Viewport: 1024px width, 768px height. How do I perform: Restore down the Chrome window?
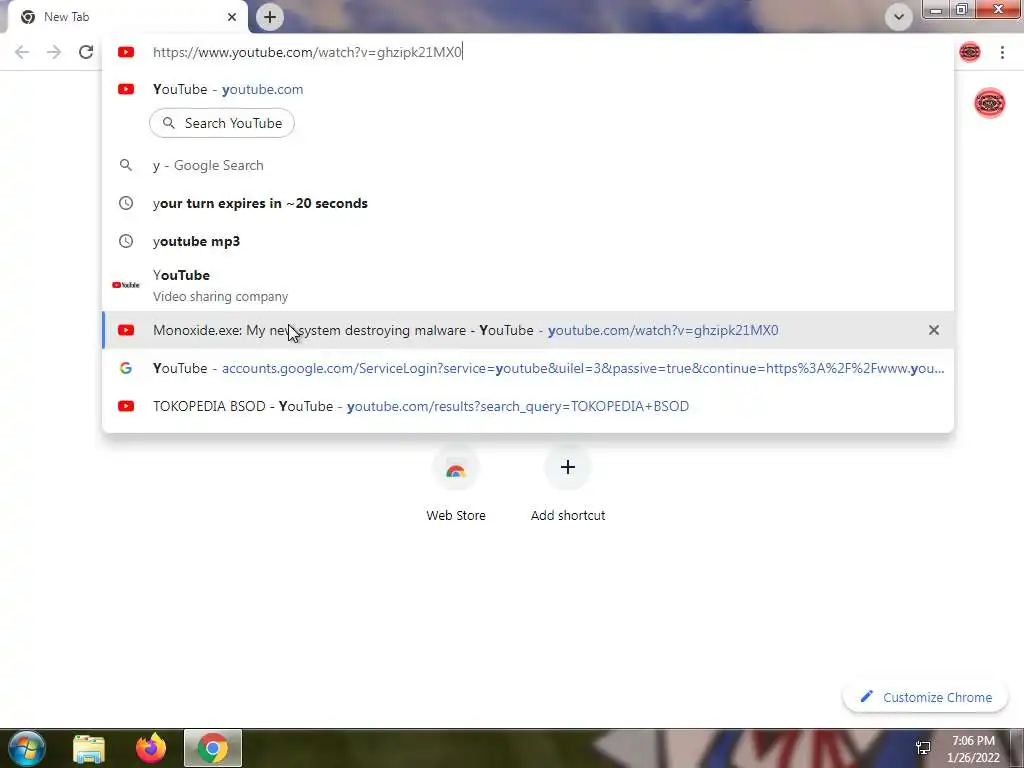(x=962, y=10)
